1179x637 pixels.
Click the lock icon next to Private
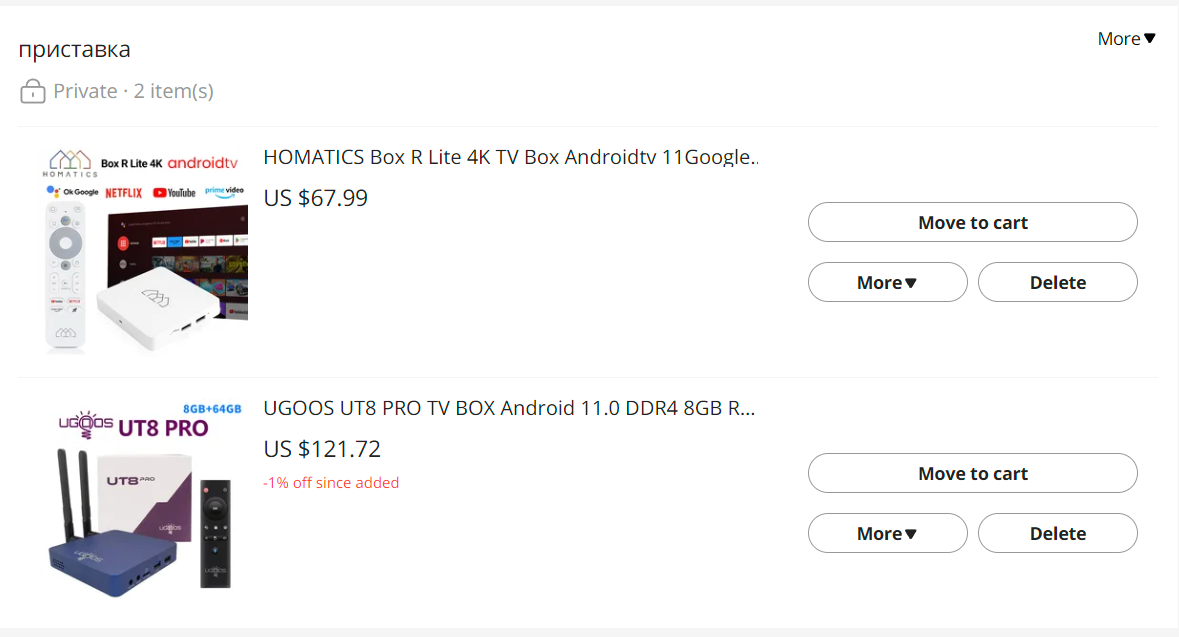(33, 92)
